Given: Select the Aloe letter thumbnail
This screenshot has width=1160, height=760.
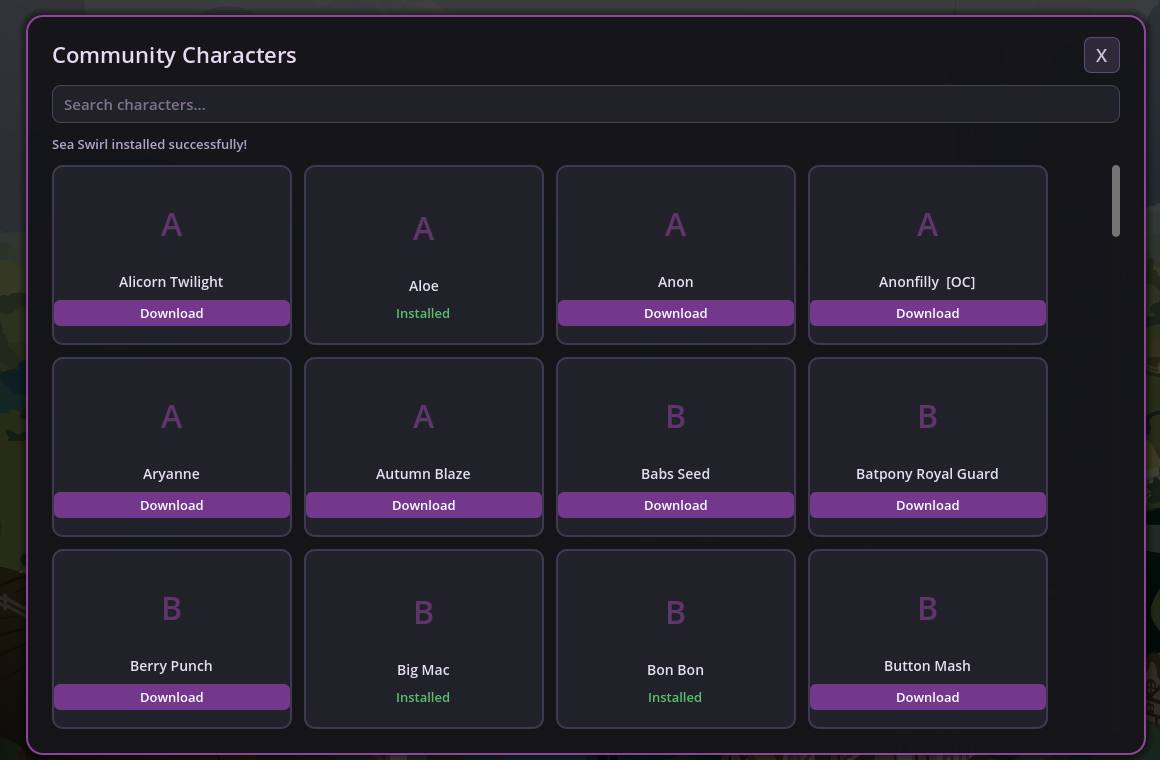Looking at the screenshot, I should (423, 229).
